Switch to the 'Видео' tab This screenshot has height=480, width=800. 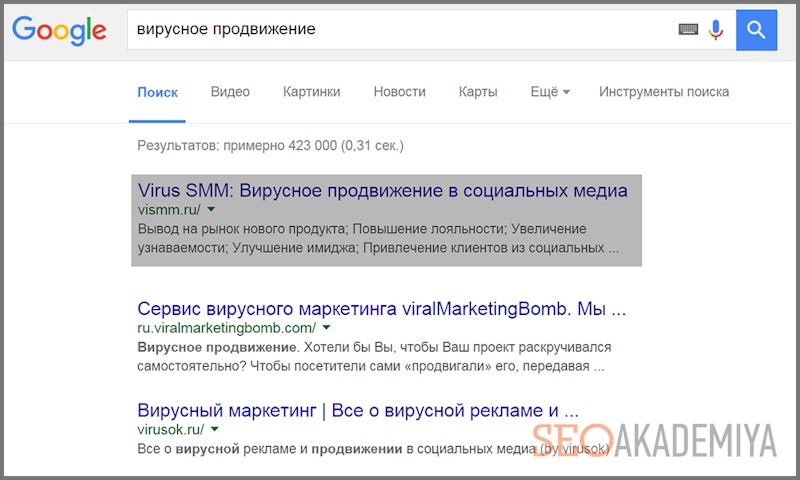(230, 92)
